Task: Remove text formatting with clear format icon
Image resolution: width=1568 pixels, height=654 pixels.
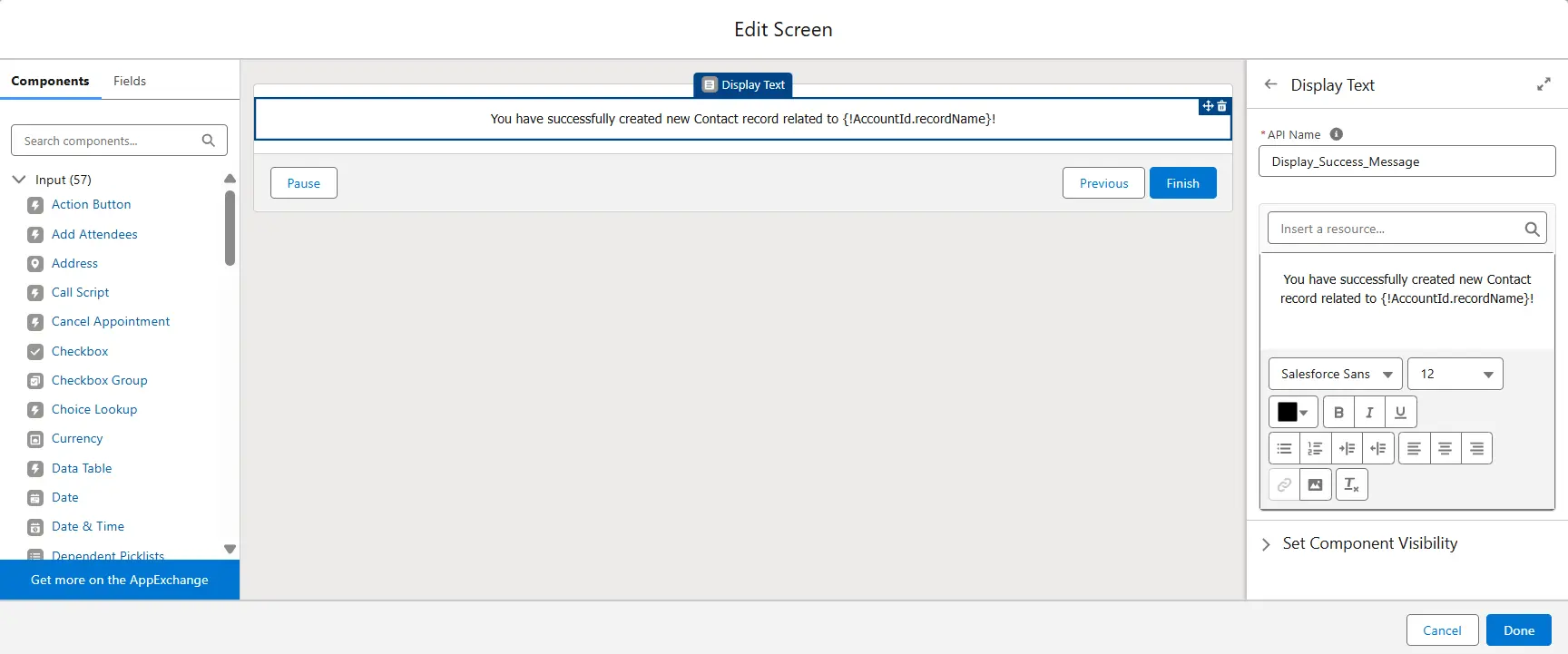Action: (1351, 484)
